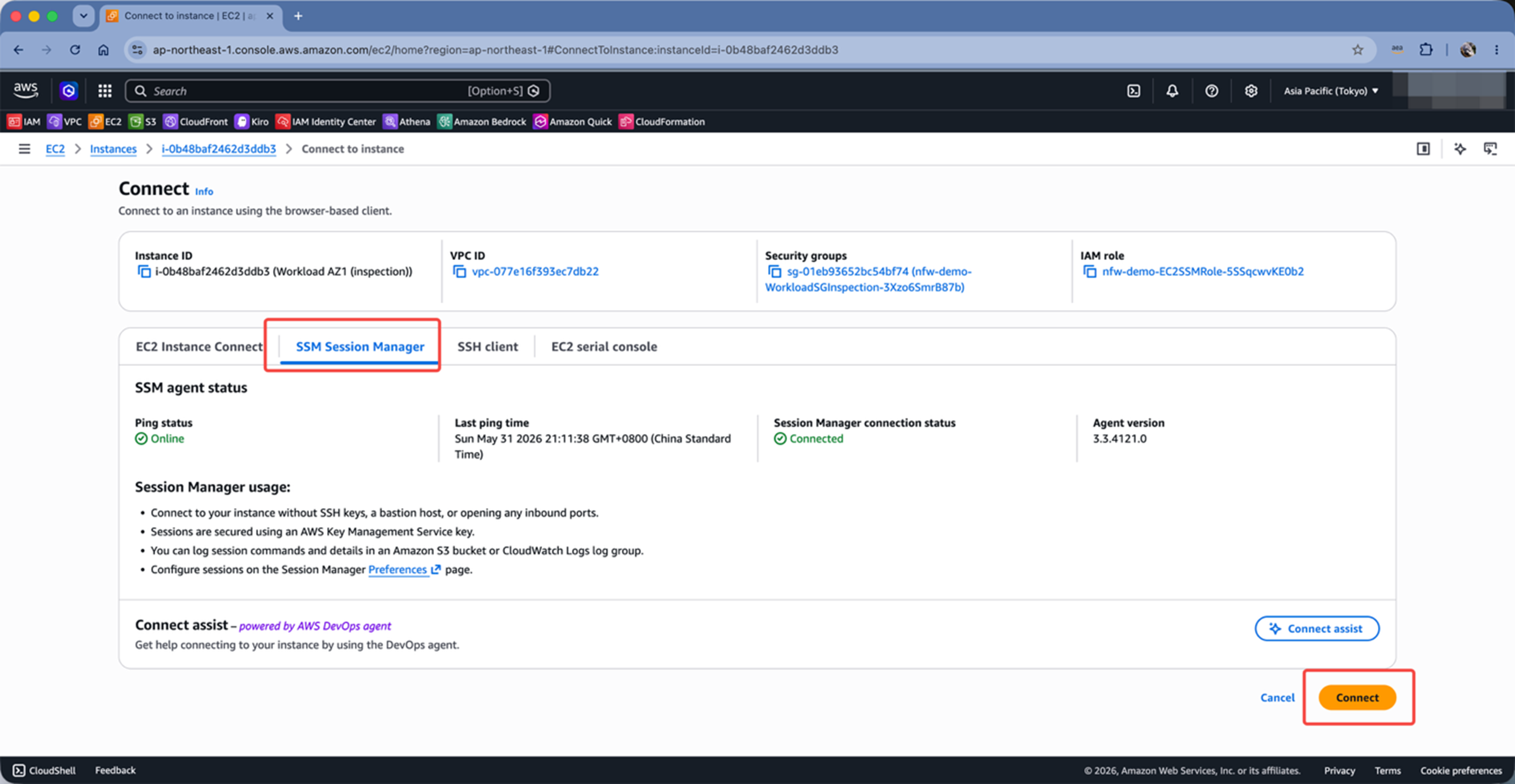This screenshot has height=784, width=1515.
Task: Open Chrome profile avatar
Action: [1468, 50]
